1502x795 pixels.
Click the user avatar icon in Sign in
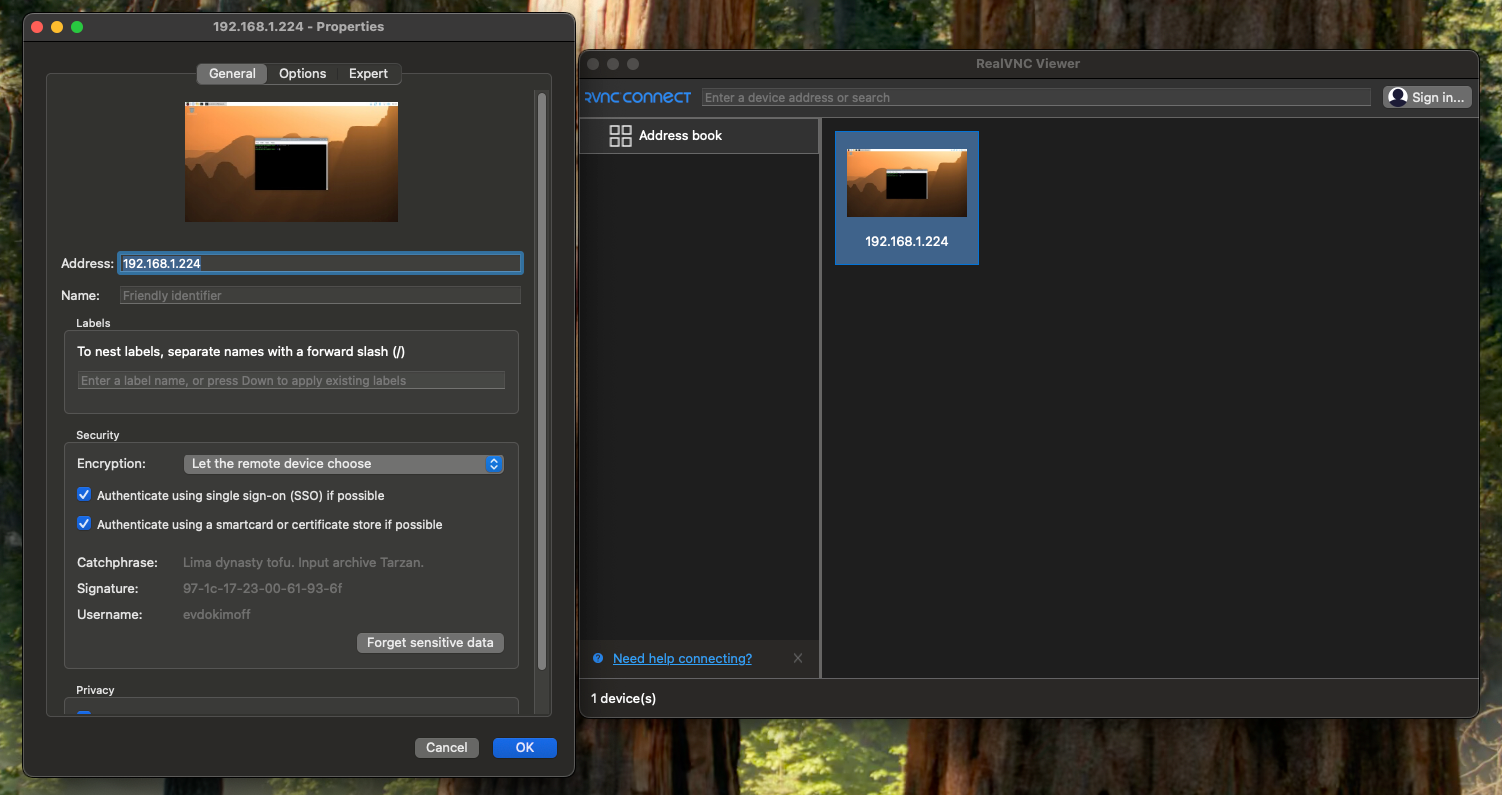coord(1398,97)
